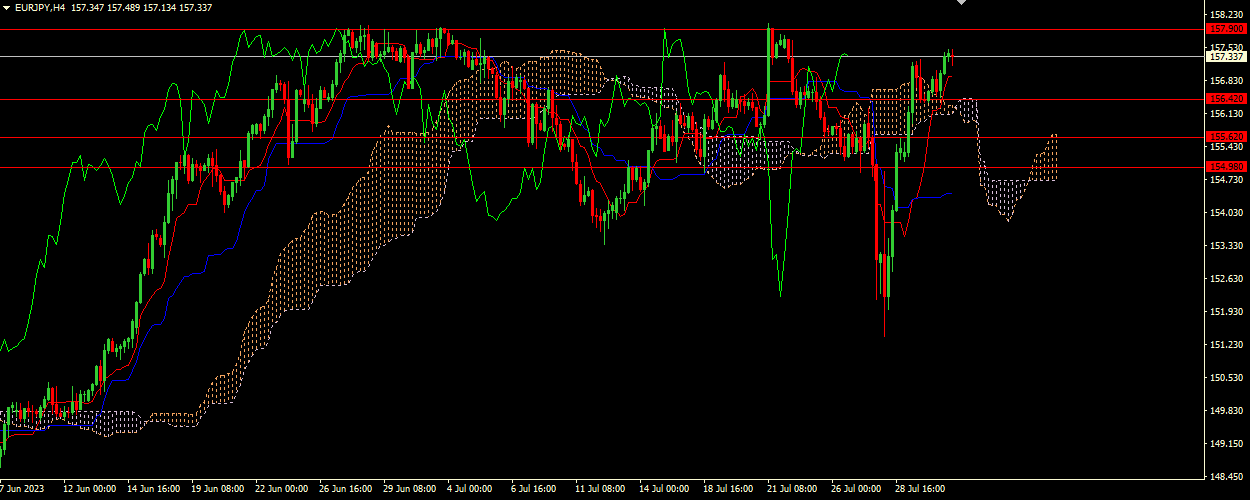Click the 14 Jul 00:00 time label
Screen dimensions: 1250x500
[x=665, y=490]
